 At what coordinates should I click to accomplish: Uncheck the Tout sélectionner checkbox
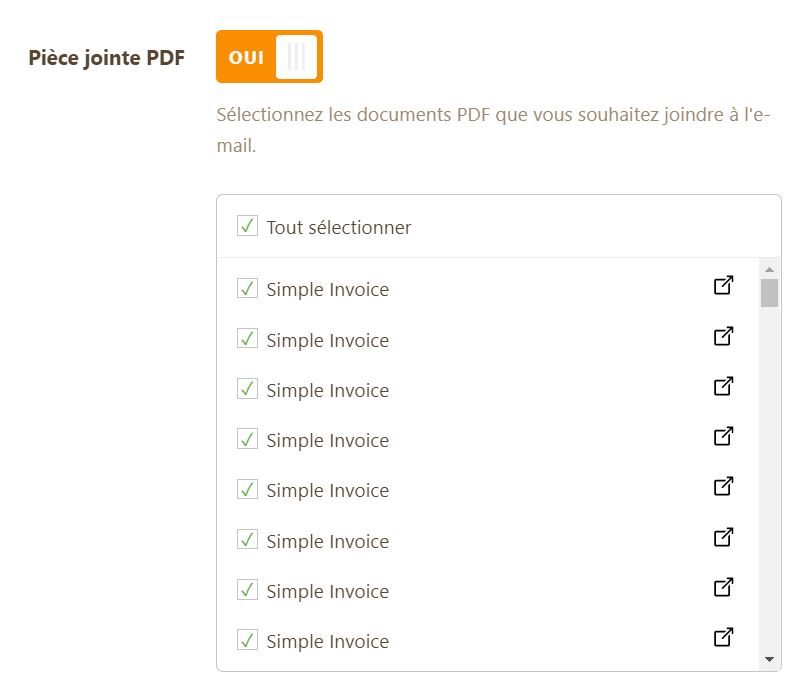pos(247,226)
